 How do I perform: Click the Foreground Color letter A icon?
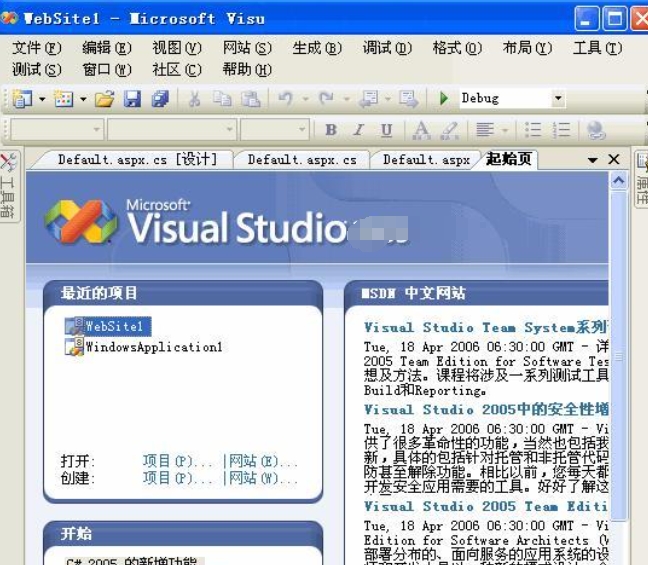tap(421, 130)
